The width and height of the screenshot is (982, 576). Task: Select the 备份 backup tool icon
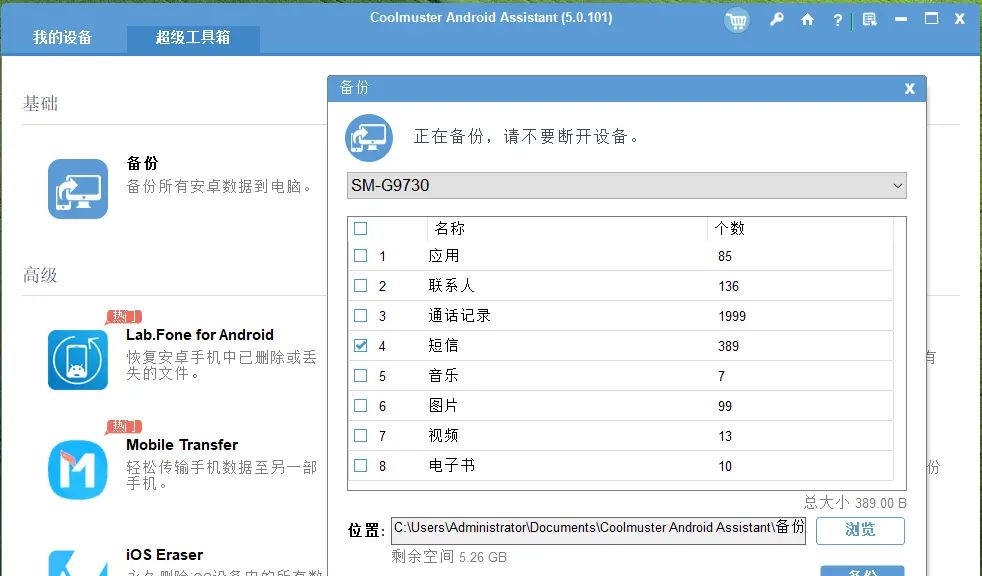click(77, 189)
